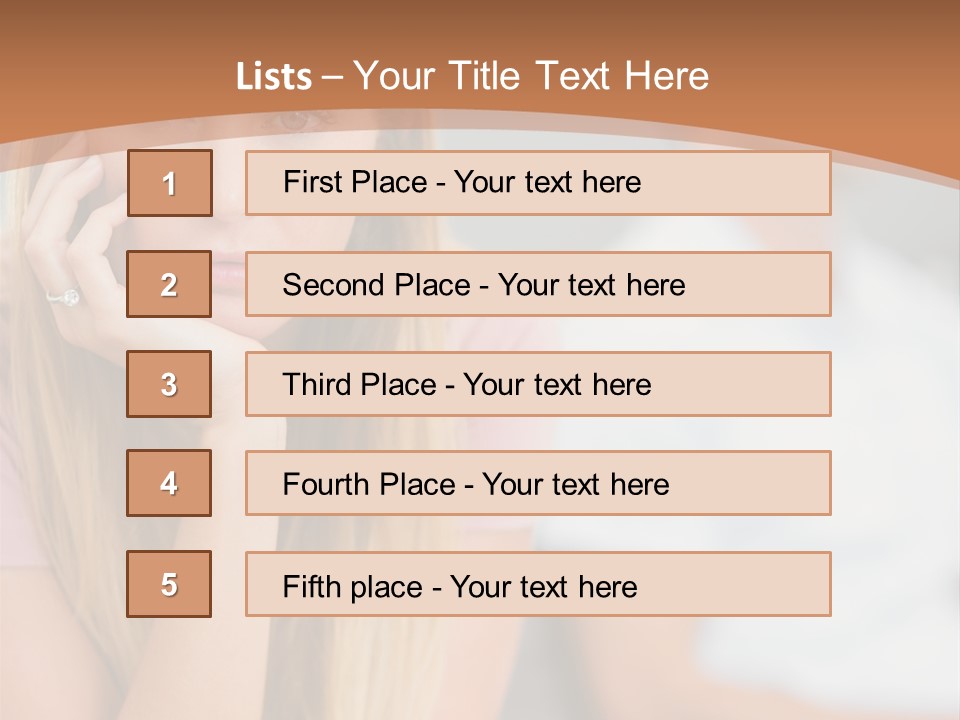
Task: Click the number 1 box
Action: tap(169, 183)
